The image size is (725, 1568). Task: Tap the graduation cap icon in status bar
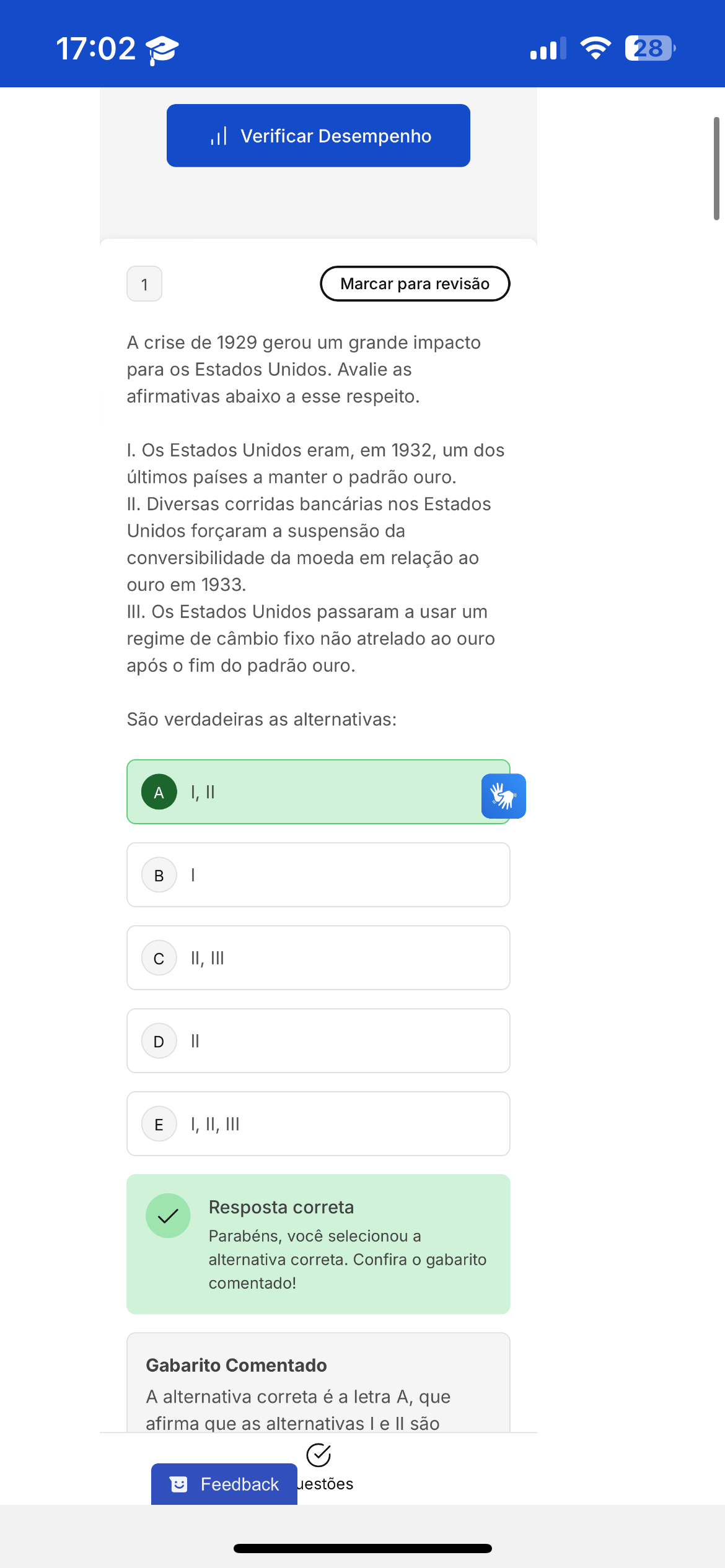(162, 50)
